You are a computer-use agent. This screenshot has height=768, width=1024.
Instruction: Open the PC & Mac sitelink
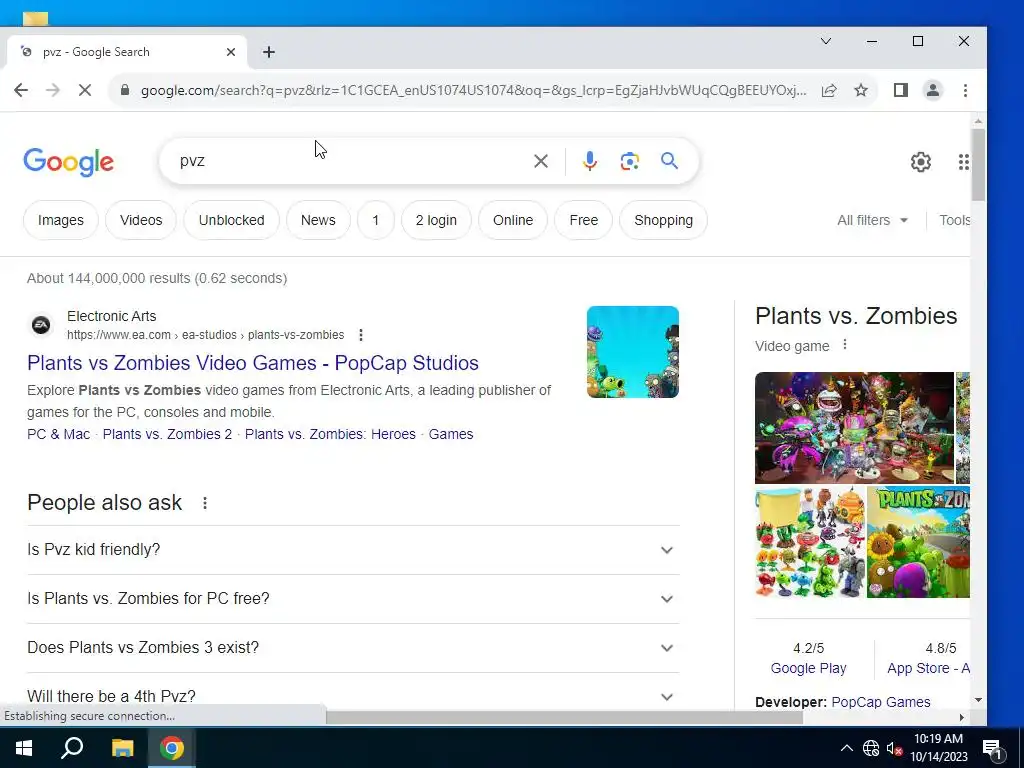pos(58,434)
